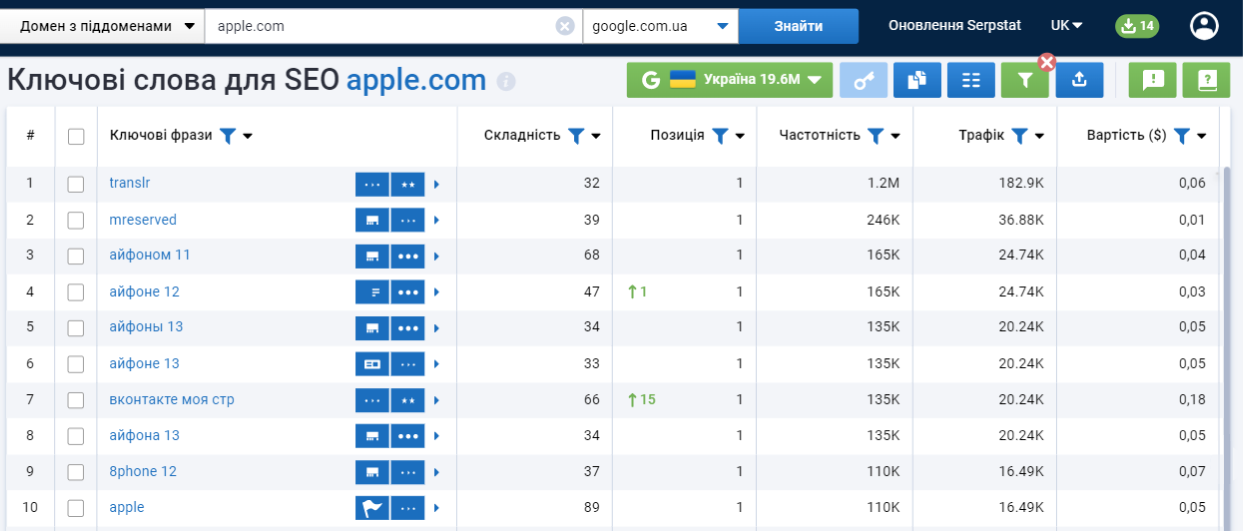Click the shop SERP feature icon in mreserved row

(372, 220)
